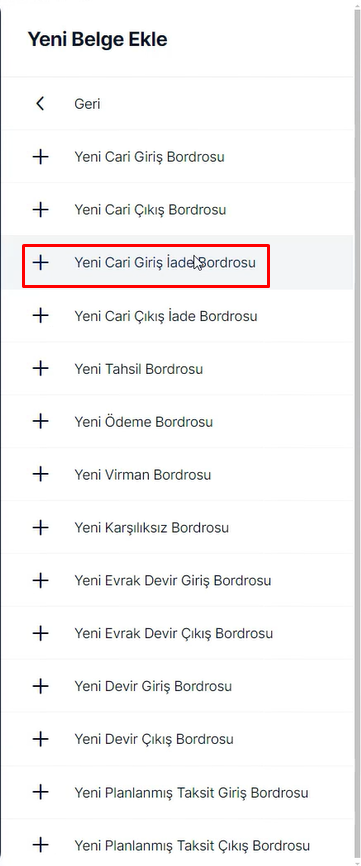Click plus icon beside Yeni Tahsil Bordrosu
Viewport: 361px width, 866px height.
(40, 368)
